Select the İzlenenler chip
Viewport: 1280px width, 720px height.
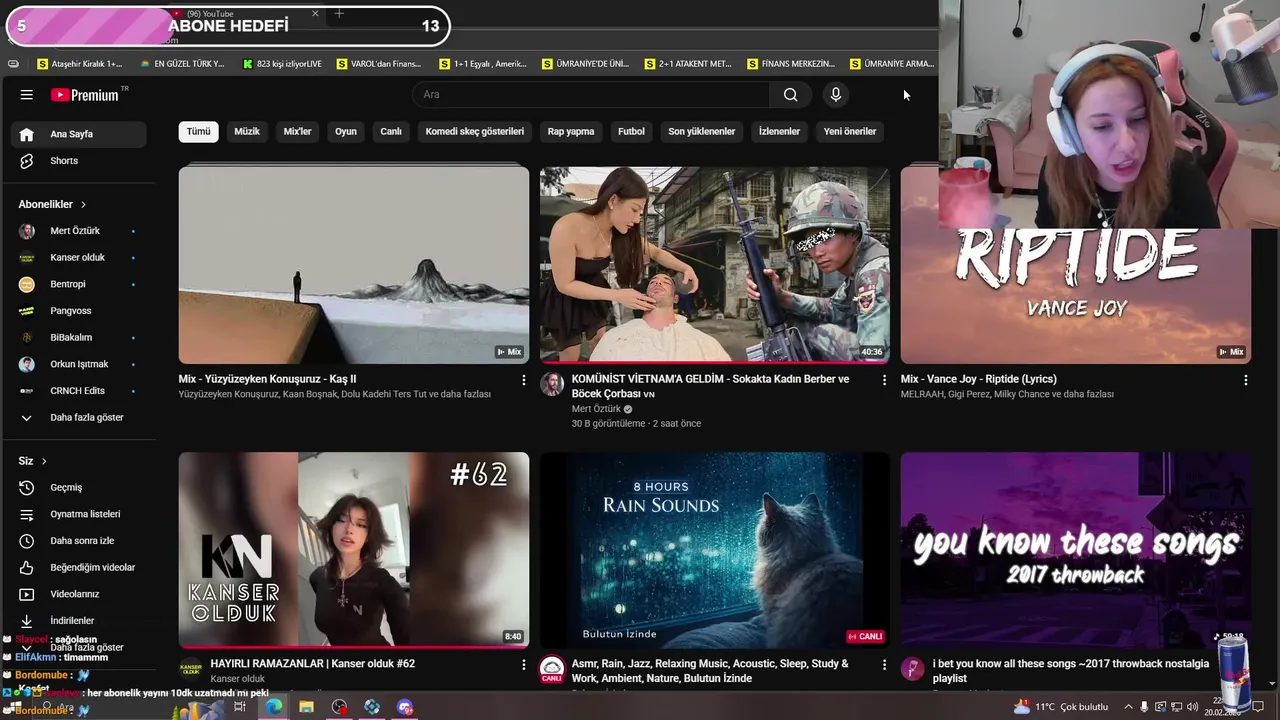[x=779, y=132]
